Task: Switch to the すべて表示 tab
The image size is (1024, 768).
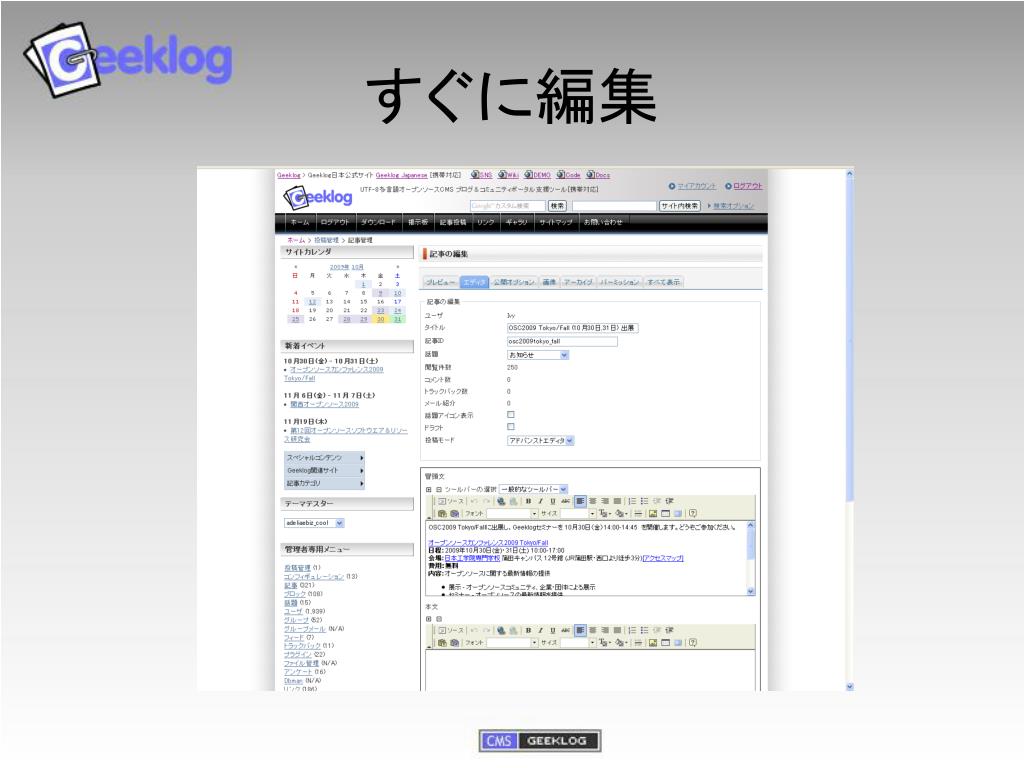Action: [664, 282]
